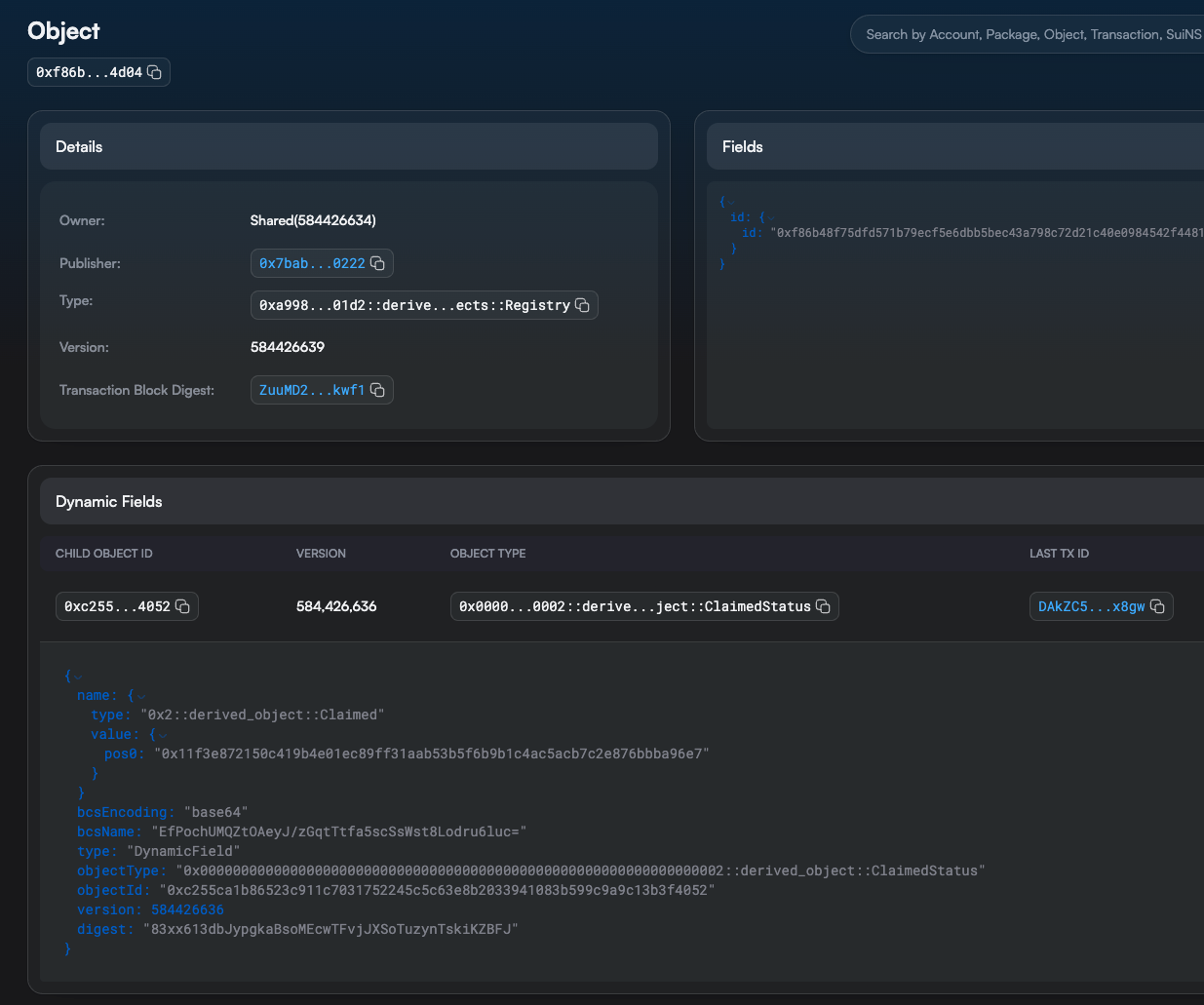This screenshot has height=1005, width=1204.
Task: Select the pos0 hash value
Action: pos(432,754)
